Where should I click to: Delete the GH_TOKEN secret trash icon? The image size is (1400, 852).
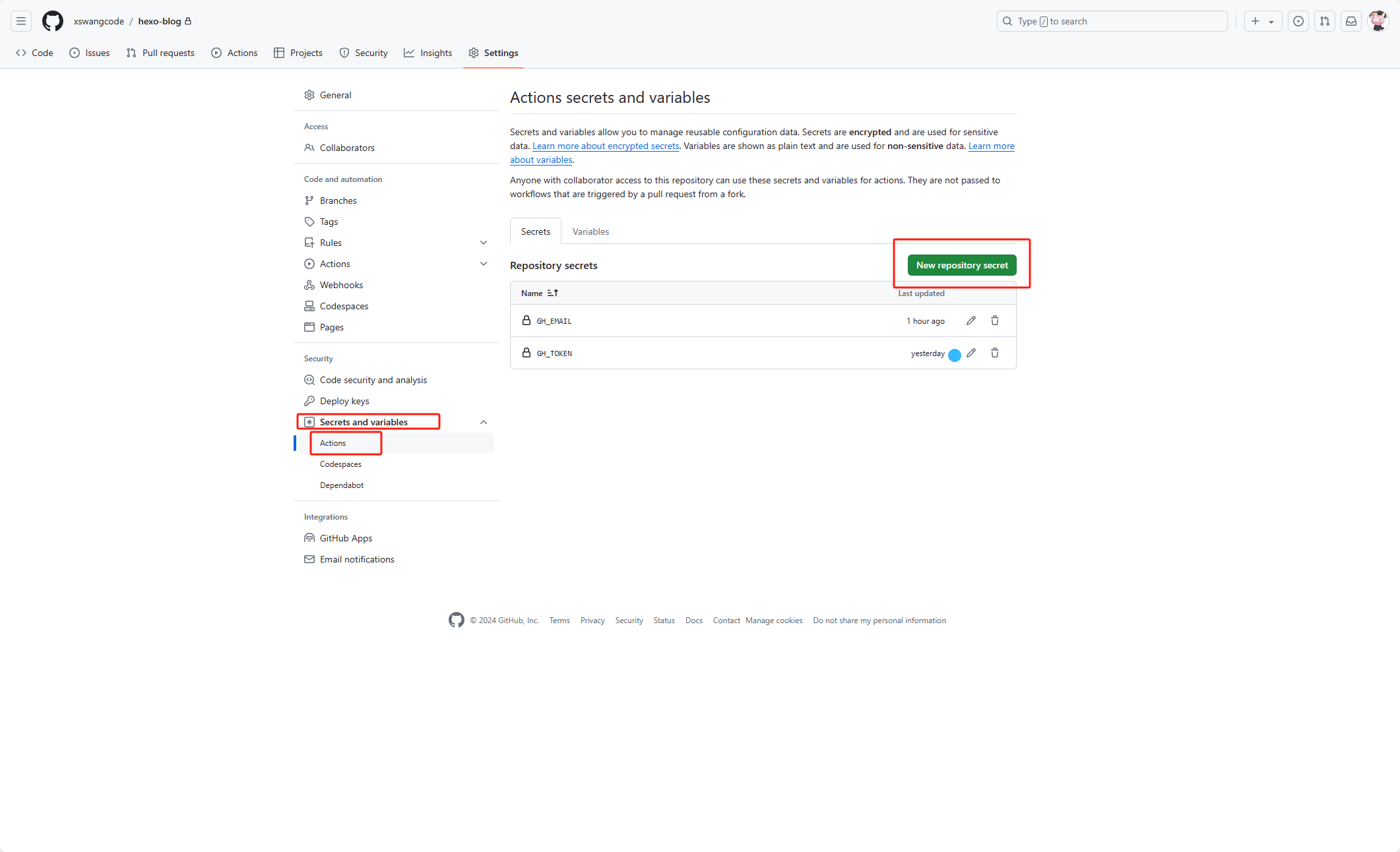point(995,353)
